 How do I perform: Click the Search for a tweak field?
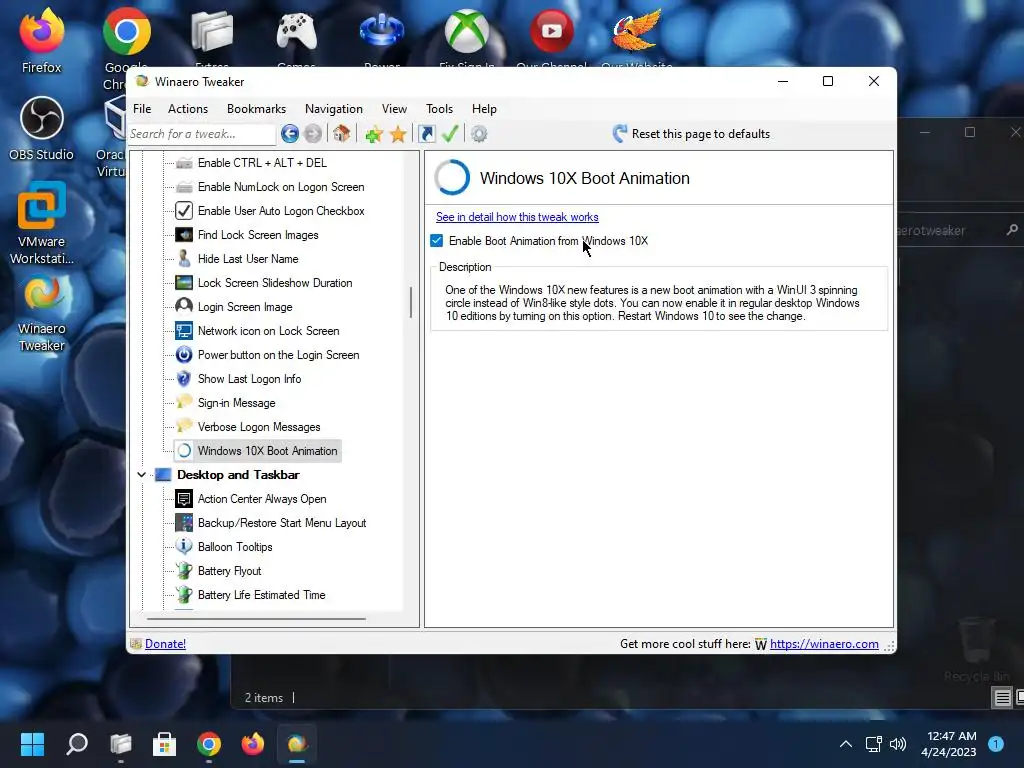[202, 134]
